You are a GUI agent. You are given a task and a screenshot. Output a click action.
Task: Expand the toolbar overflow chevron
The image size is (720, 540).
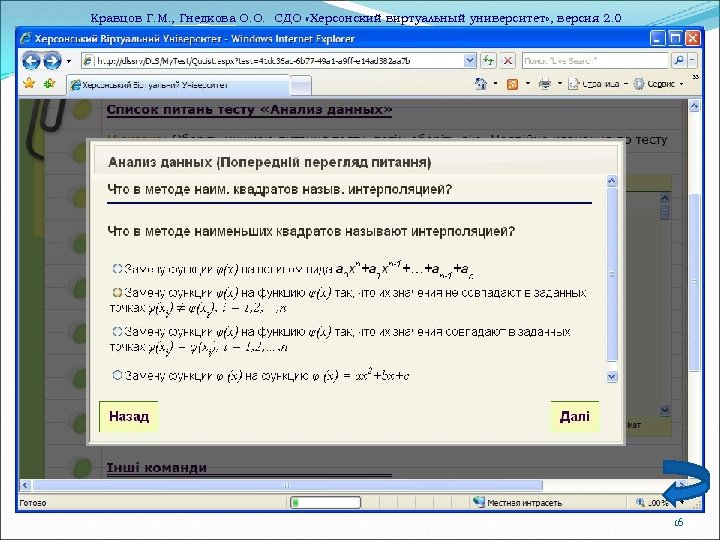click(x=696, y=77)
